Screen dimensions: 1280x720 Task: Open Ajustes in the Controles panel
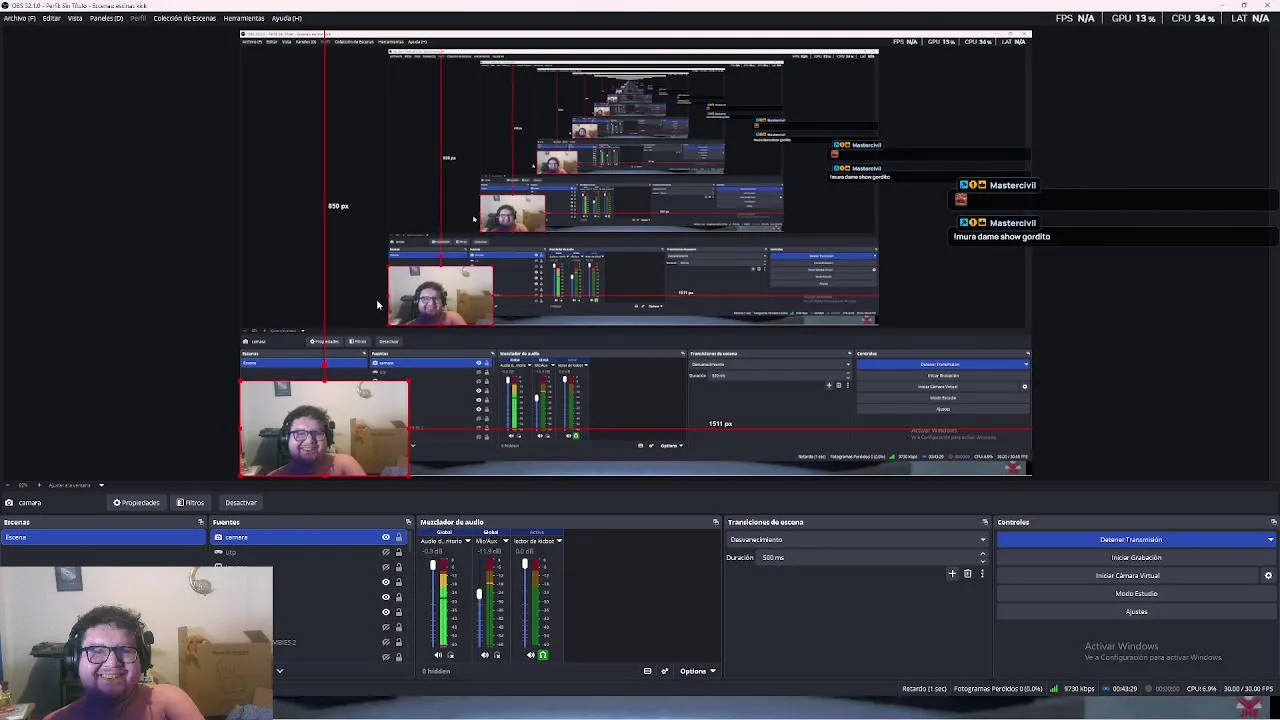click(x=1136, y=612)
